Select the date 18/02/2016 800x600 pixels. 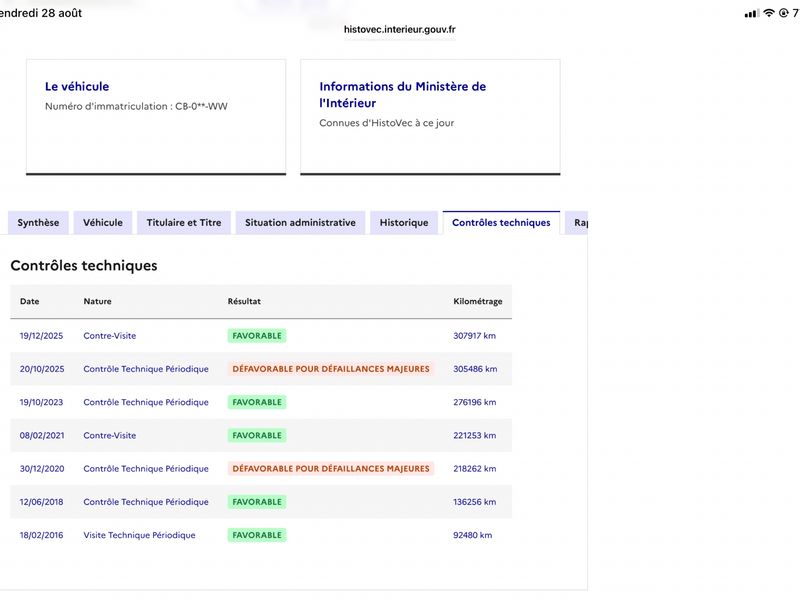tap(41, 535)
